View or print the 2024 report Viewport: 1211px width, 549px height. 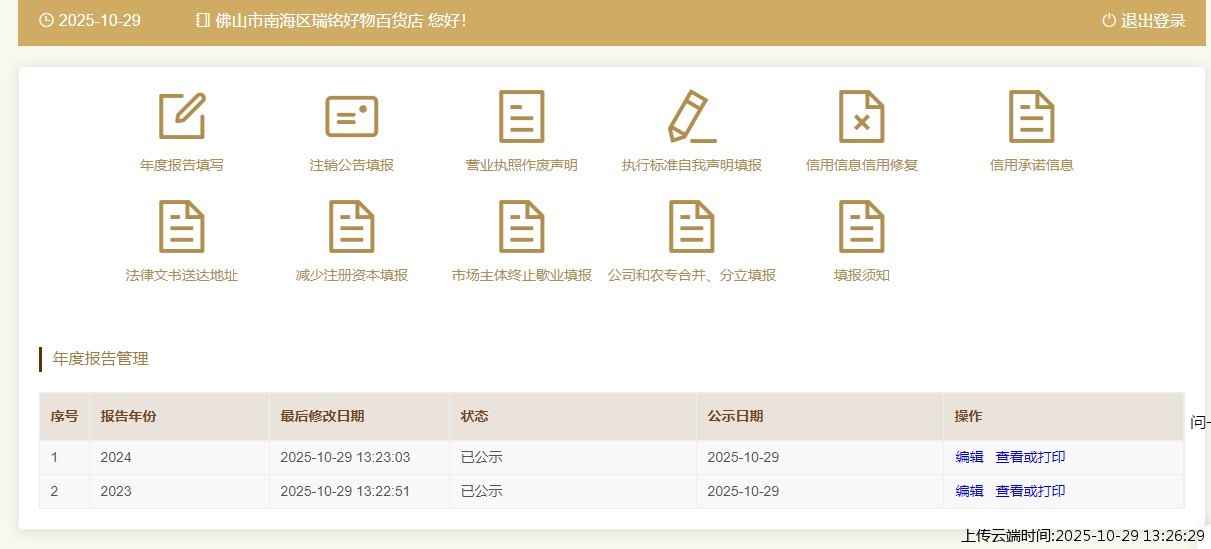pyautogui.click(x=1030, y=458)
